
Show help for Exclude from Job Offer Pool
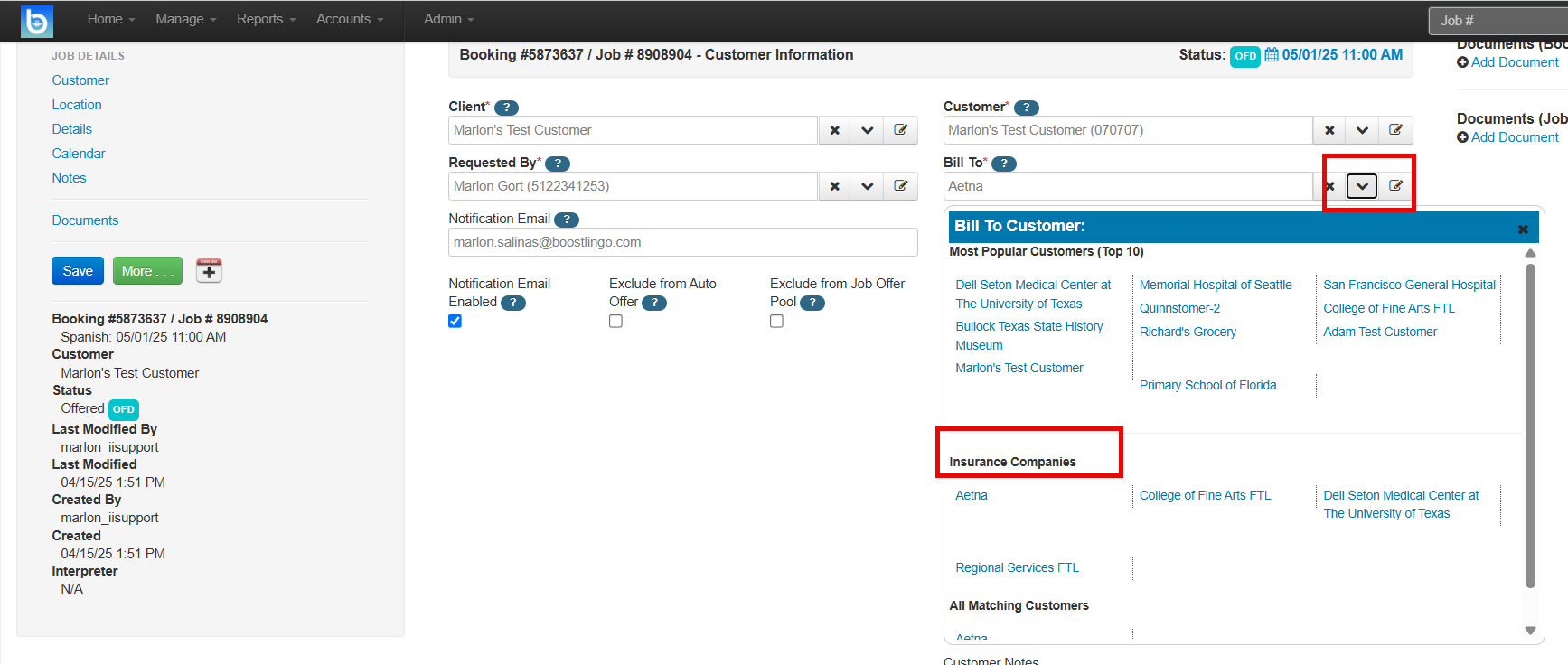812,303
